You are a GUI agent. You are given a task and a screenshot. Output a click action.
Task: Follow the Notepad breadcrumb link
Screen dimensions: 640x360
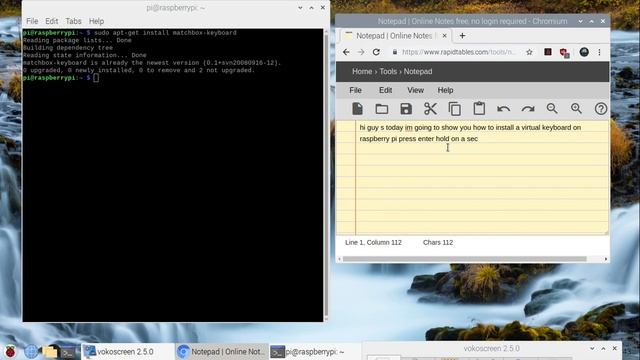(418, 71)
